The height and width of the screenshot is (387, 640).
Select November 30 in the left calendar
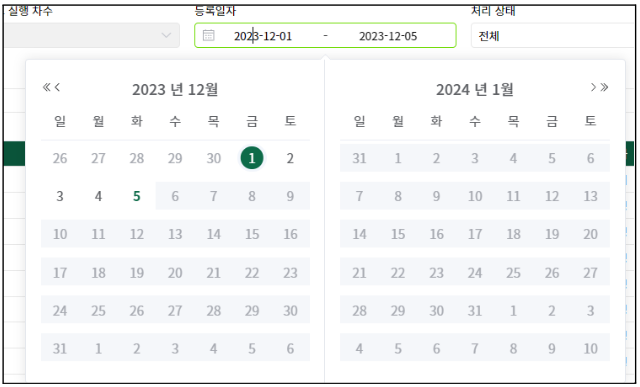213,158
